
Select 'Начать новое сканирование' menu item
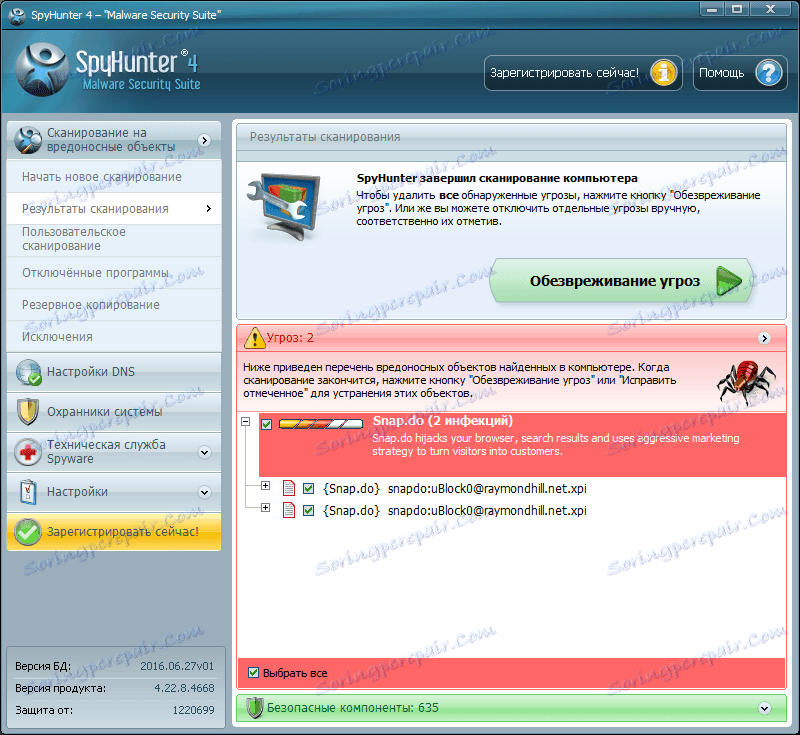[114, 176]
